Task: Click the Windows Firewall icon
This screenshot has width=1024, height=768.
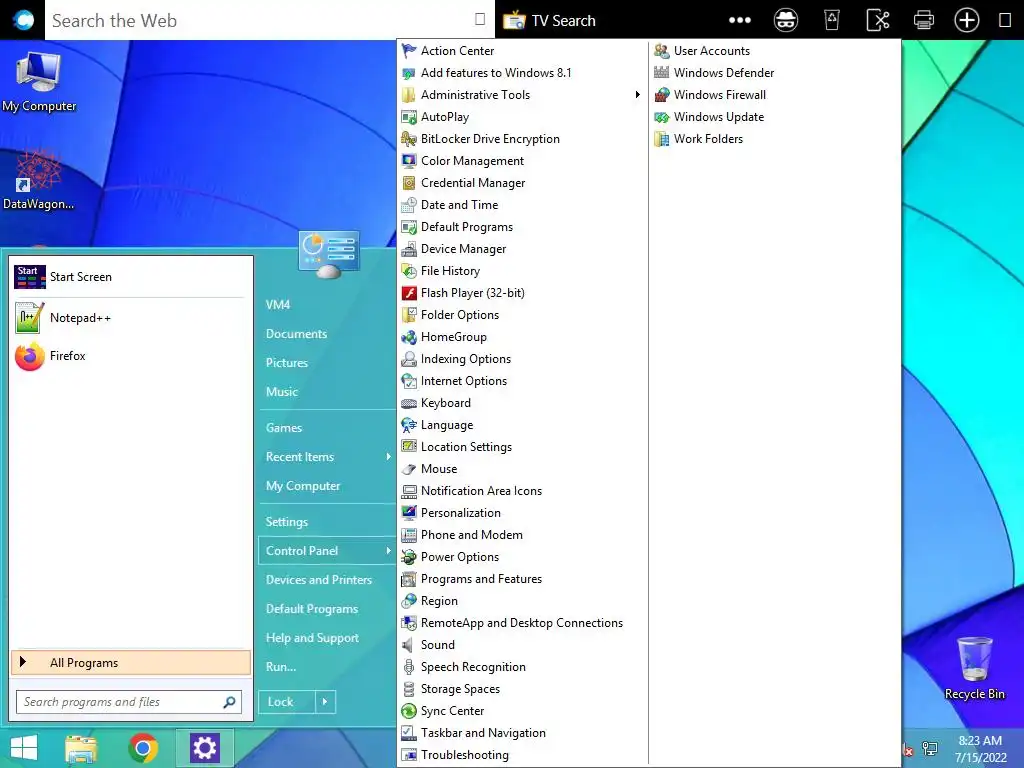Action: (662, 95)
